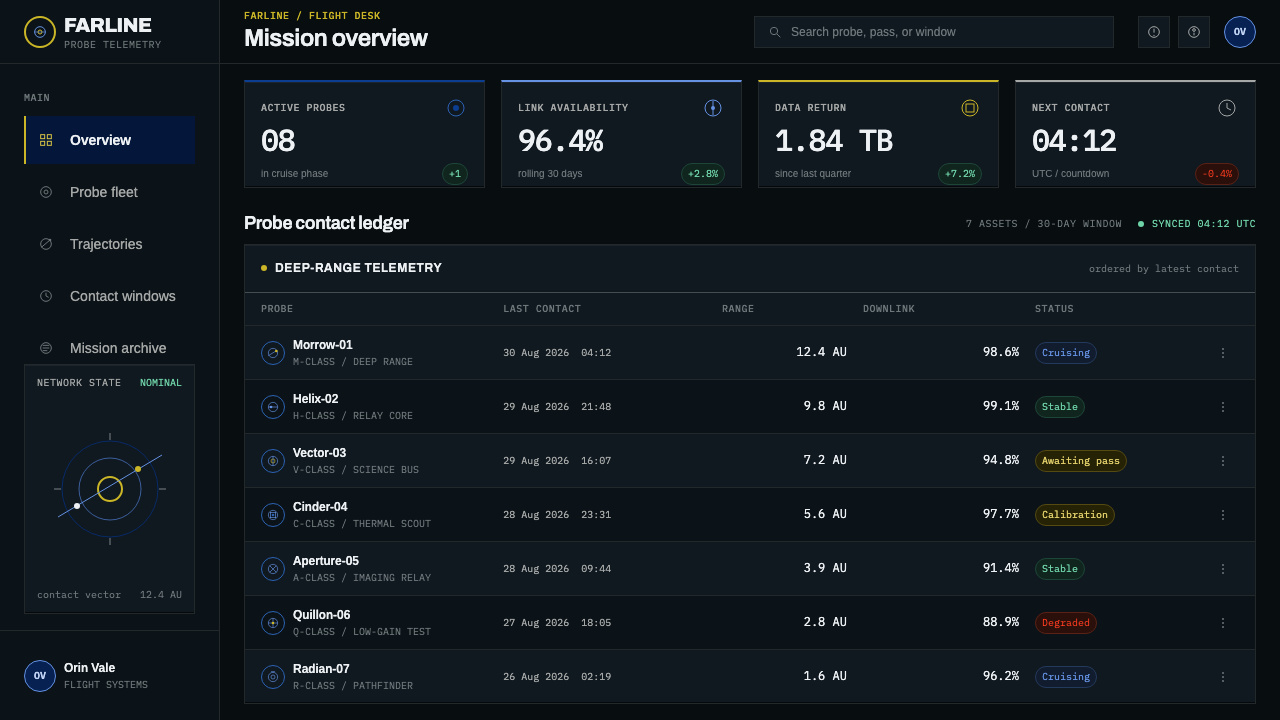Screen dimensions: 1280x720
Task: Click the Downlink column header
Action: (889, 309)
